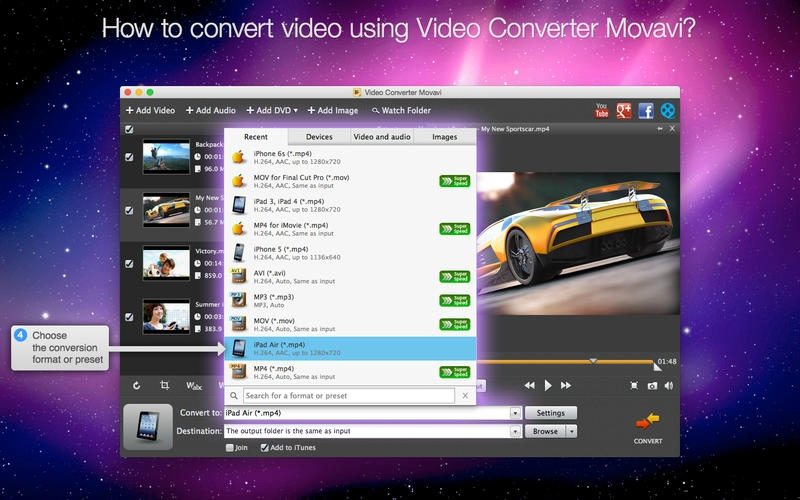Viewport: 800px width, 500px height.
Task: Toggle fullscreen preview icon
Action: click(x=634, y=386)
